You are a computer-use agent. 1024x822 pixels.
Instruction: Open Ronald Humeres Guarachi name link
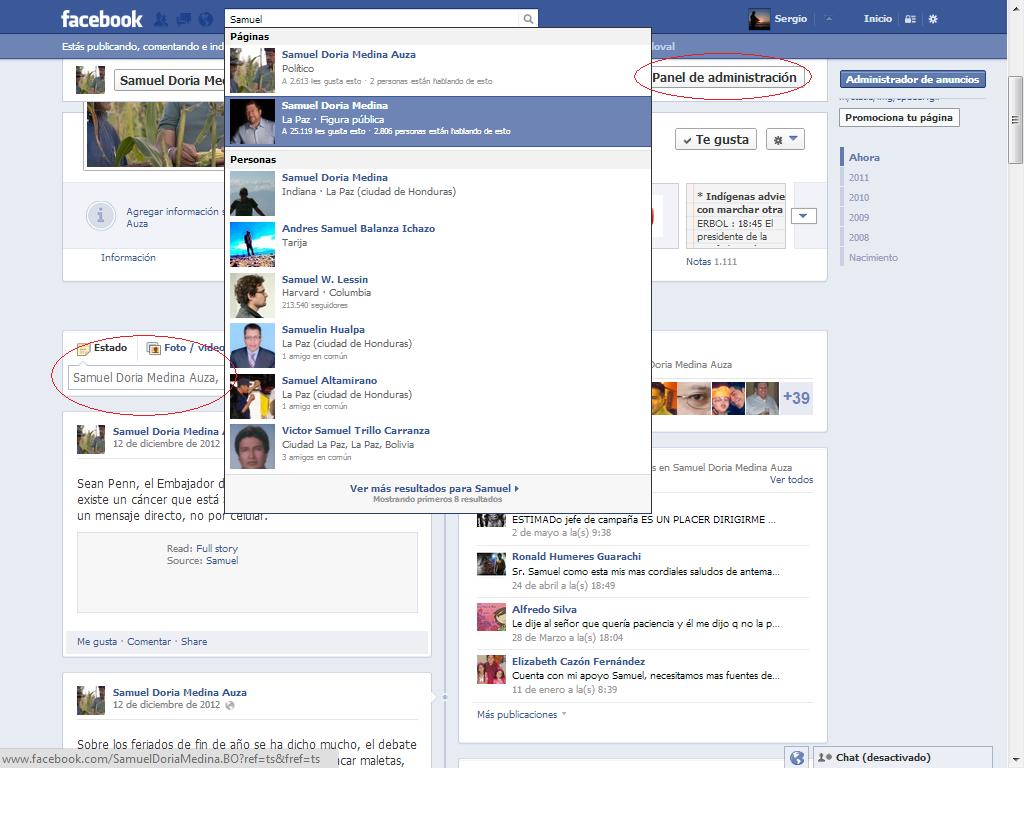[576, 556]
